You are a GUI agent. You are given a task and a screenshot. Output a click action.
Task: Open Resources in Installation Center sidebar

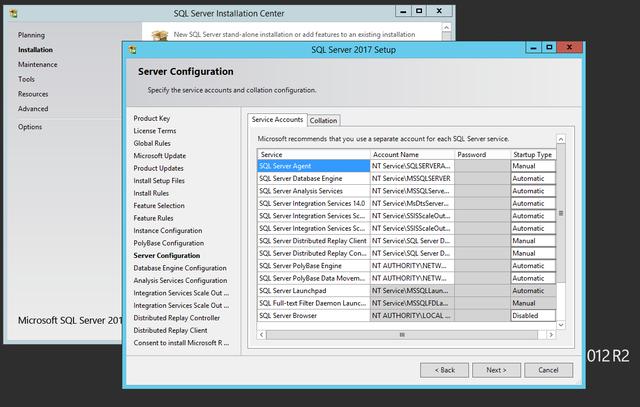pos(33,94)
